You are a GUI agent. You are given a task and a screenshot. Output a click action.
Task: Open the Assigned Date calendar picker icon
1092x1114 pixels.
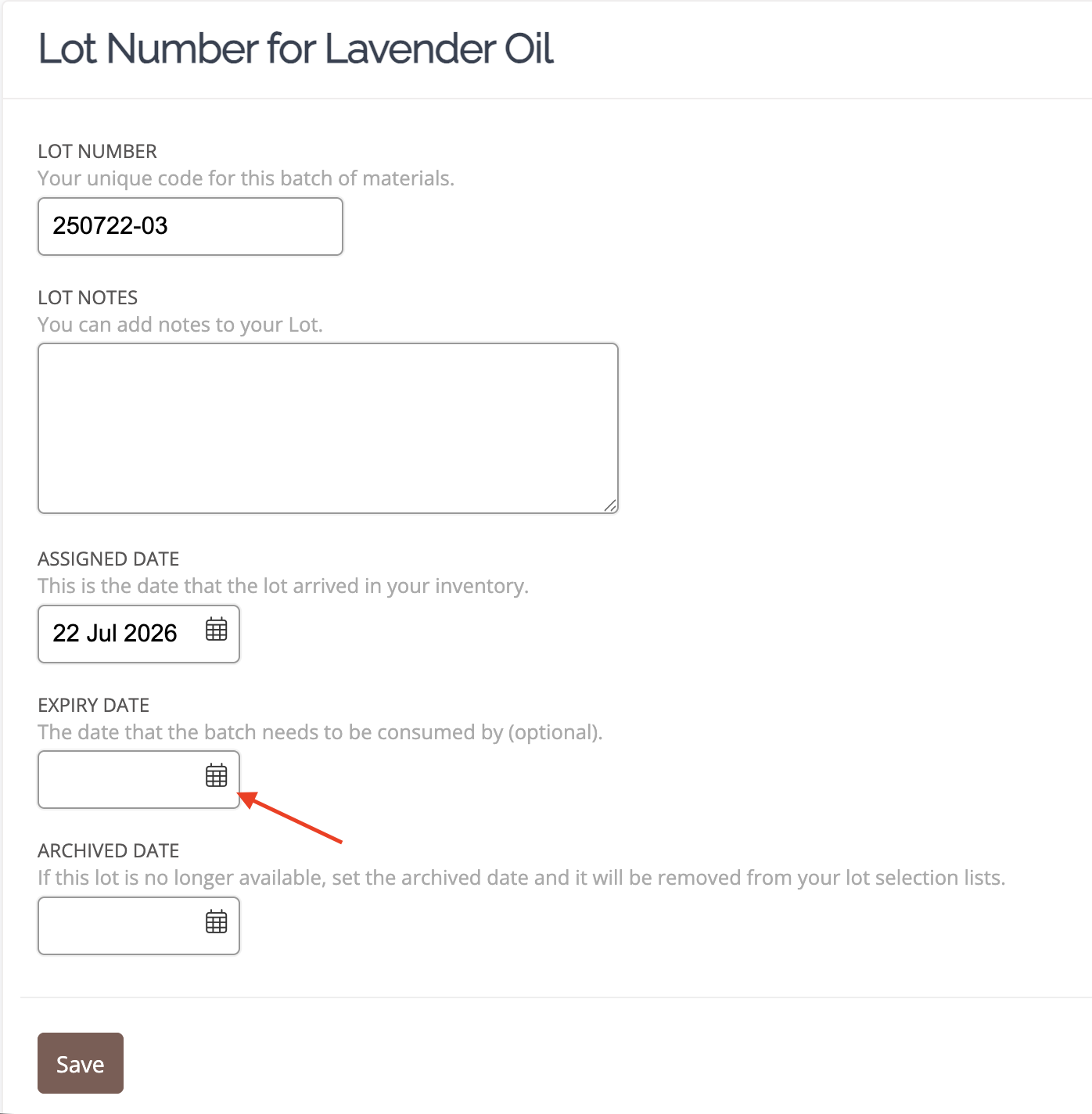(217, 630)
